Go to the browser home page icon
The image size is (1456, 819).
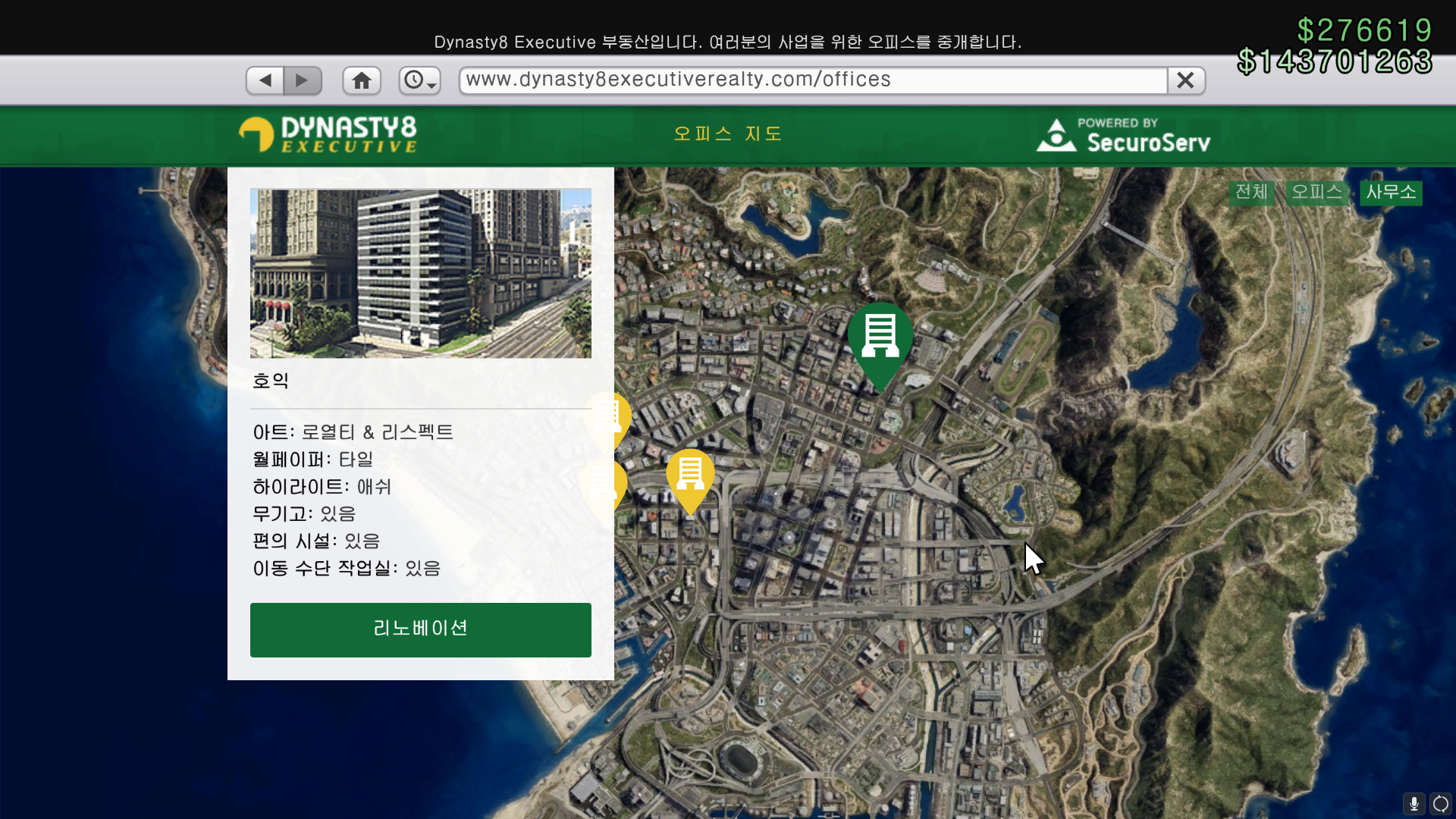click(x=362, y=80)
